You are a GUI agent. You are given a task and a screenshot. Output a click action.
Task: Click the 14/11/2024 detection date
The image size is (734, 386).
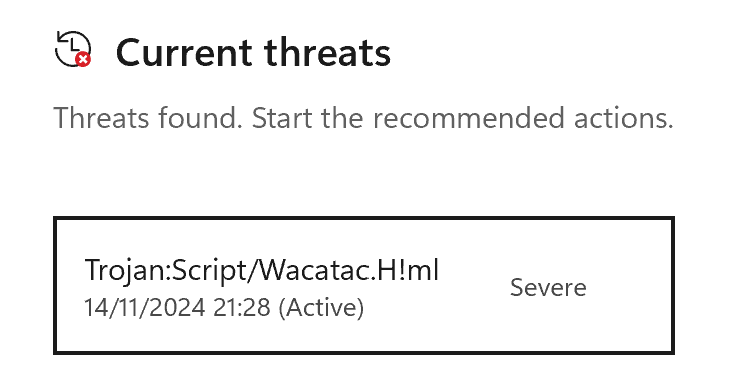(145, 308)
